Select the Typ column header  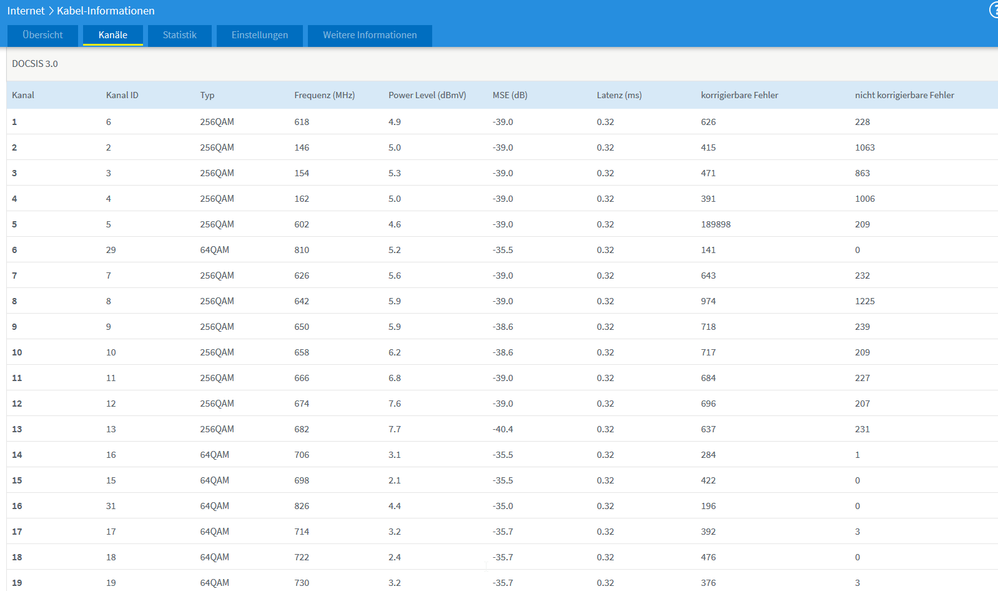[207, 95]
